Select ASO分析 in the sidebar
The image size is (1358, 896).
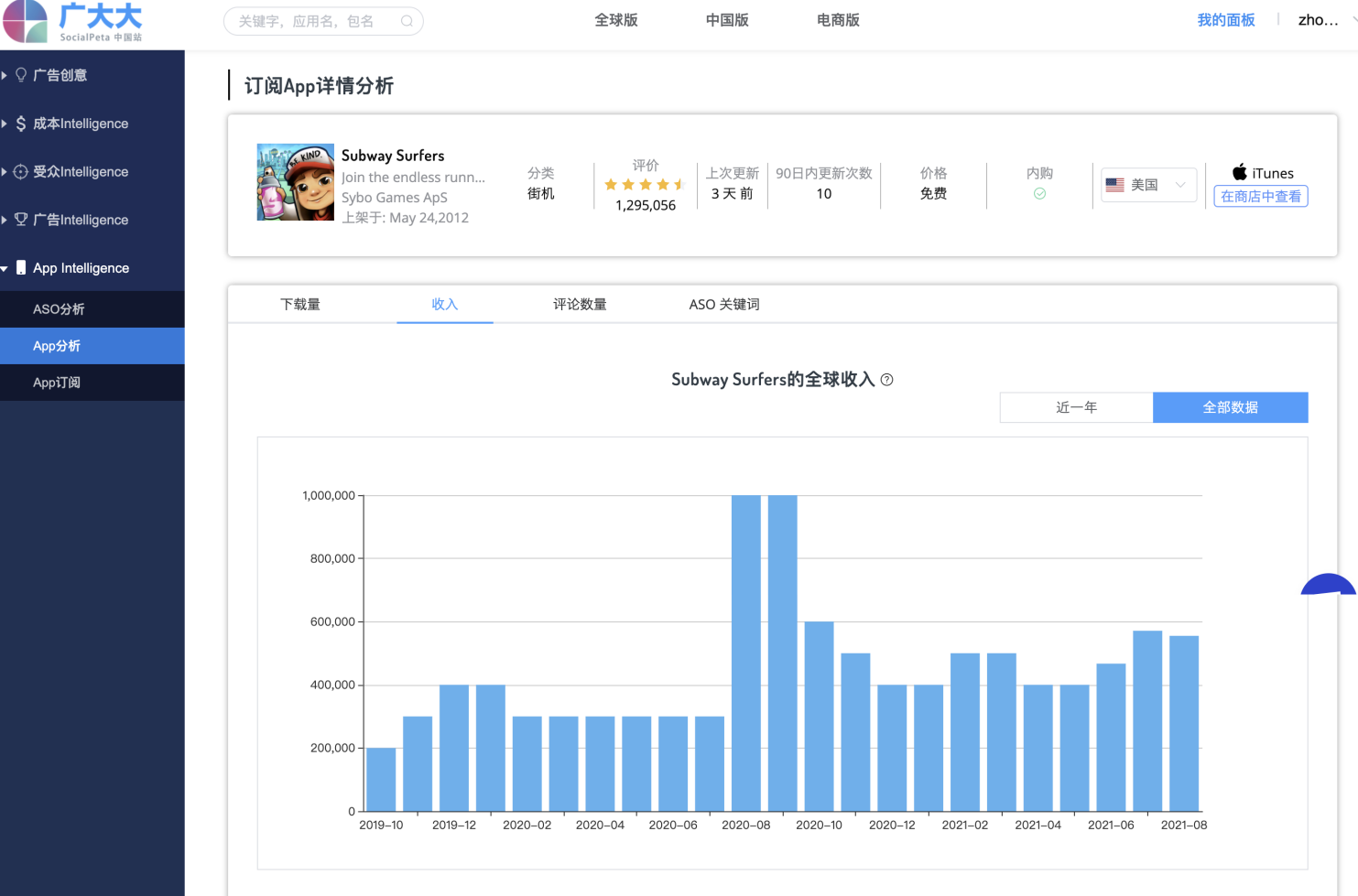(x=92, y=309)
